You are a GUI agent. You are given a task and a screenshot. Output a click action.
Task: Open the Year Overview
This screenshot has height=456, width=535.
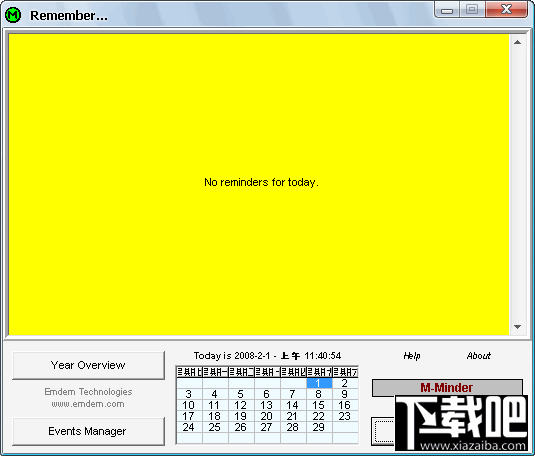[88, 365]
